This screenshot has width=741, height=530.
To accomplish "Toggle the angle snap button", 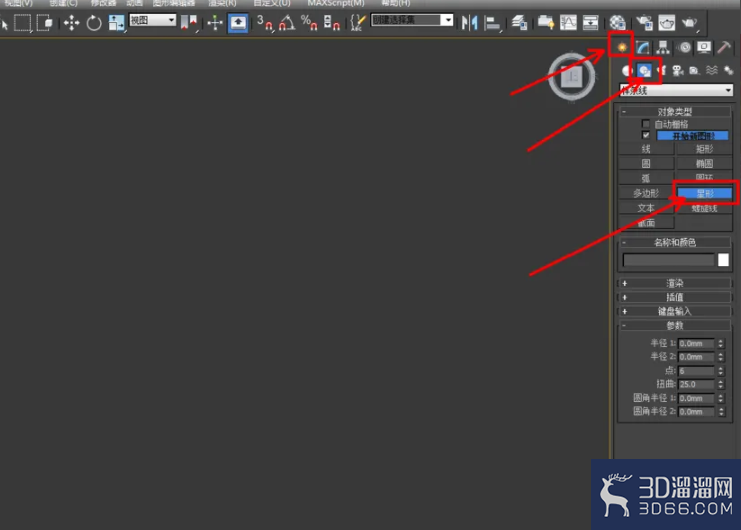I will 287,22.
